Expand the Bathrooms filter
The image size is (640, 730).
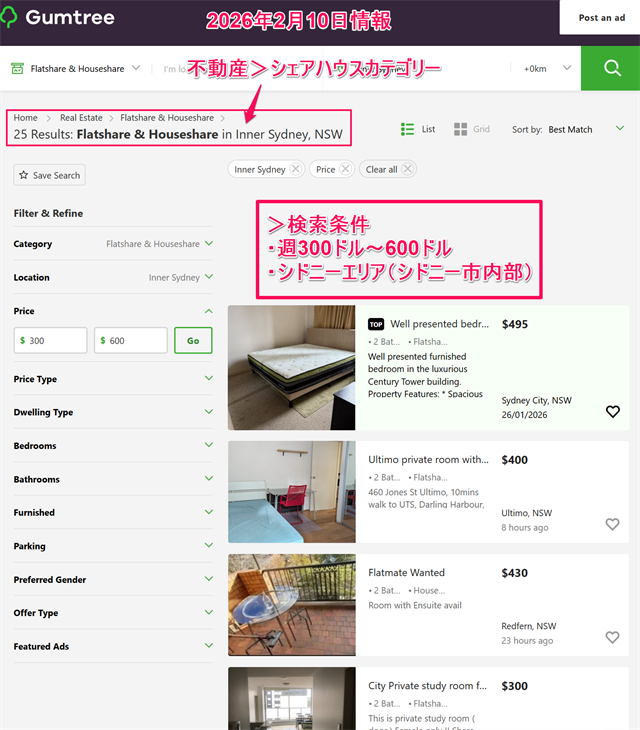pos(209,478)
